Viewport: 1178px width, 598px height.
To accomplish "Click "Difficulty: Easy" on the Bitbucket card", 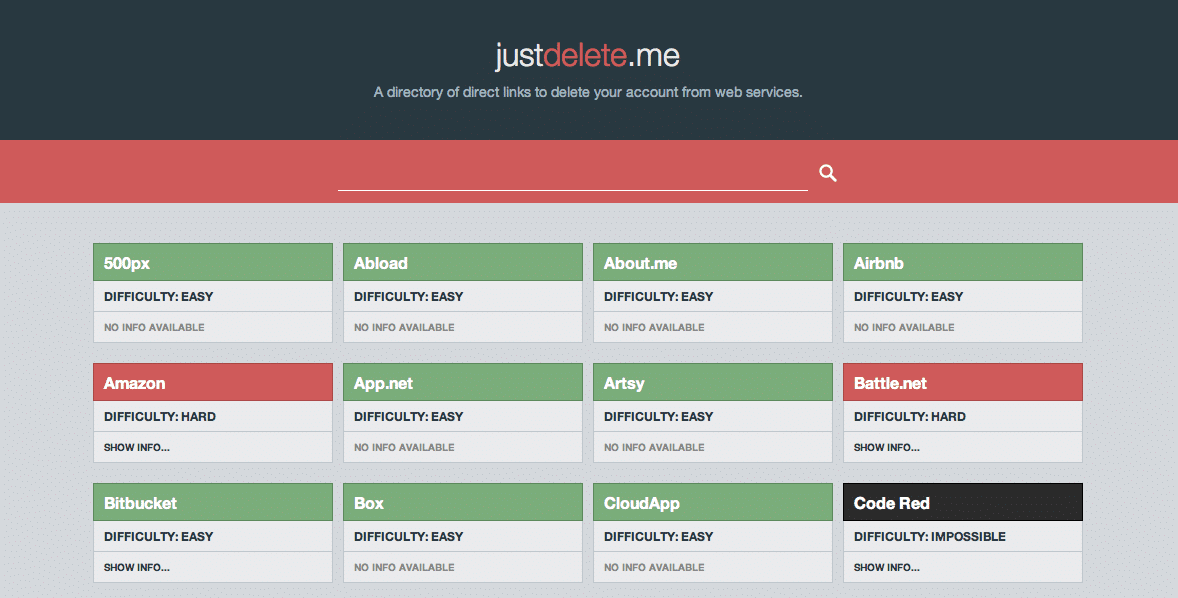I will tap(159, 536).
